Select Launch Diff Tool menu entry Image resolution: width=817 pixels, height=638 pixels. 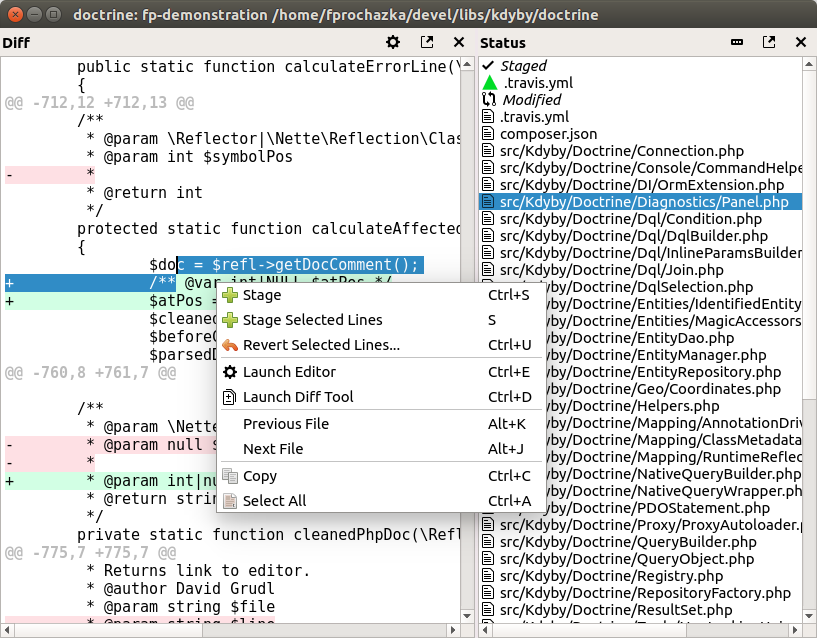tap(298, 397)
